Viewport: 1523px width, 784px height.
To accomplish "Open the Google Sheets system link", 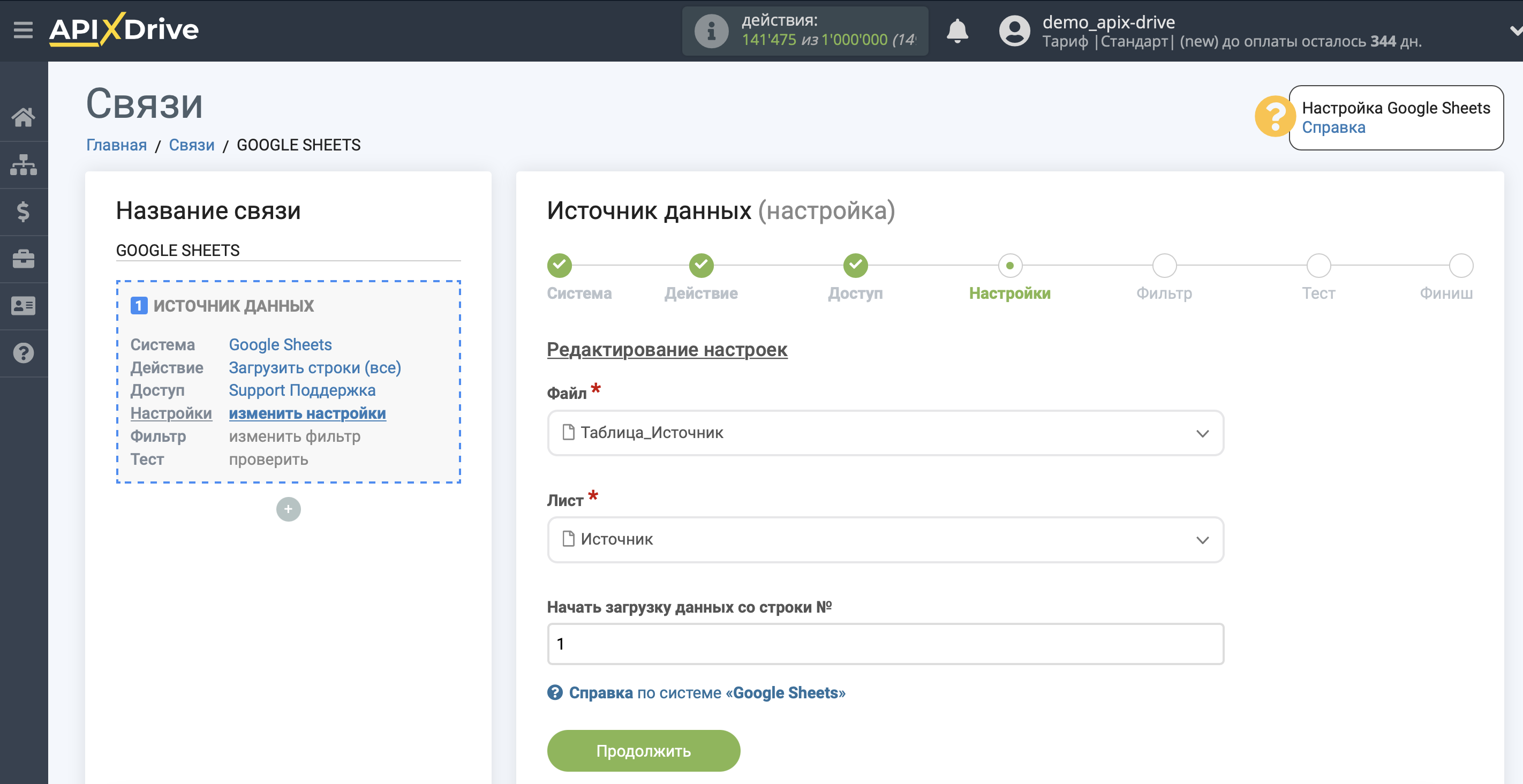I will 280,344.
